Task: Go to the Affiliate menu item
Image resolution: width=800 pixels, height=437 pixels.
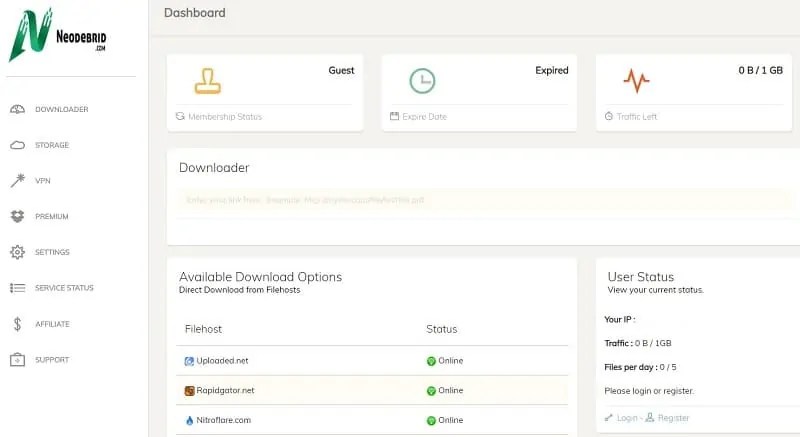Action: pos(52,324)
